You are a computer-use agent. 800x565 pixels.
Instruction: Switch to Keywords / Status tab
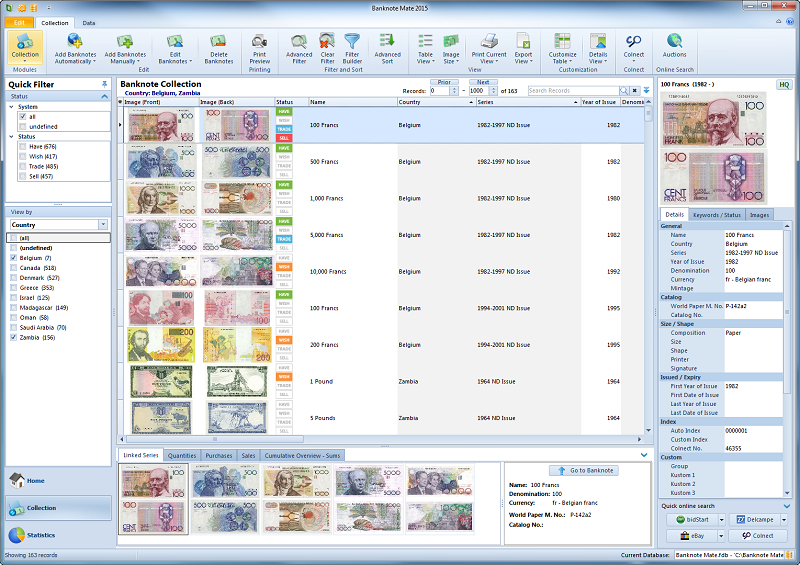pos(716,215)
